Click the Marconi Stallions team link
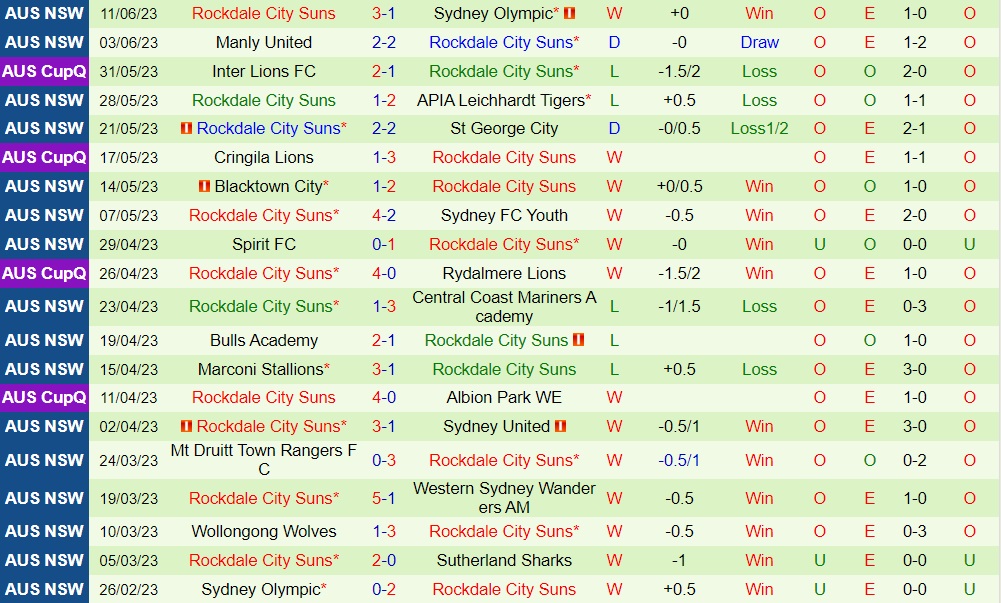Viewport: 1001px width, 603px height. [x=260, y=369]
